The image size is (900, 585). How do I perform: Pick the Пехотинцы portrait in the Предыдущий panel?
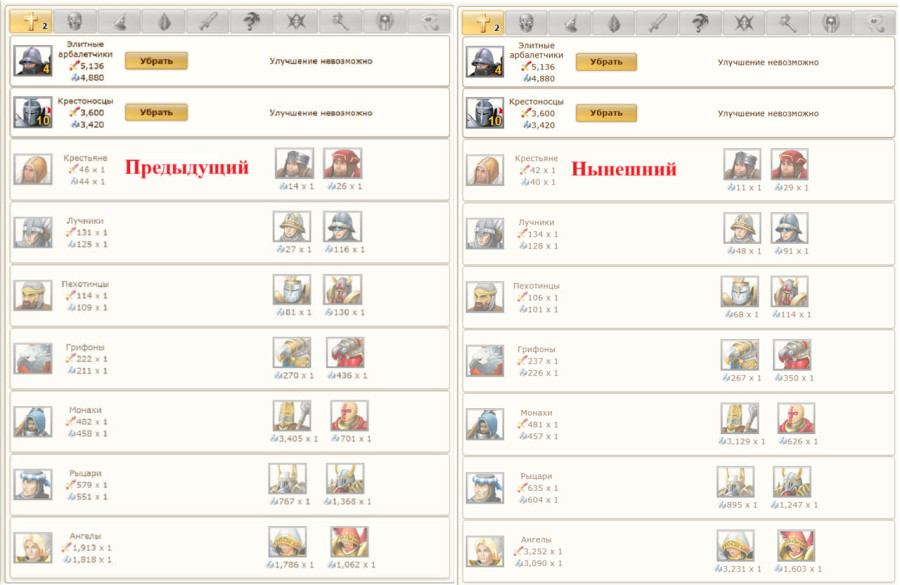tap(33, 296)
